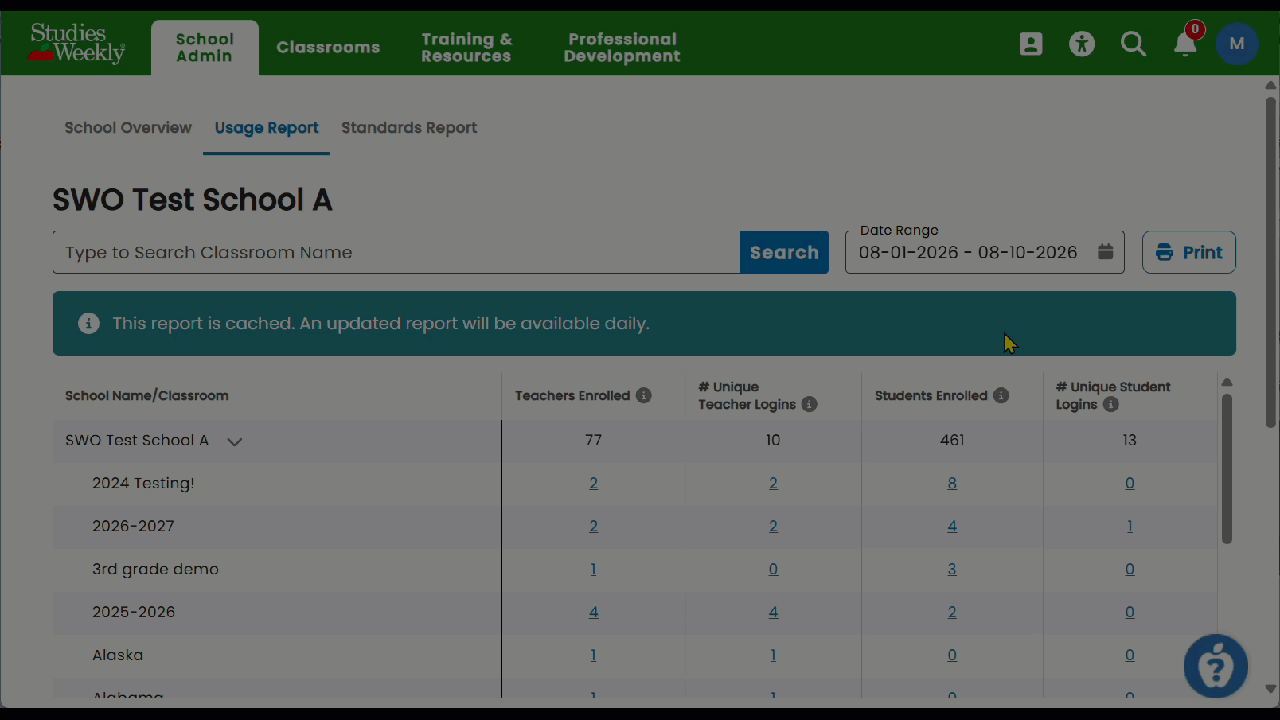Switch to the School Admin tab
Image resolution: width=1280 pixels, height=720 pixels.
tap(205, 47)
